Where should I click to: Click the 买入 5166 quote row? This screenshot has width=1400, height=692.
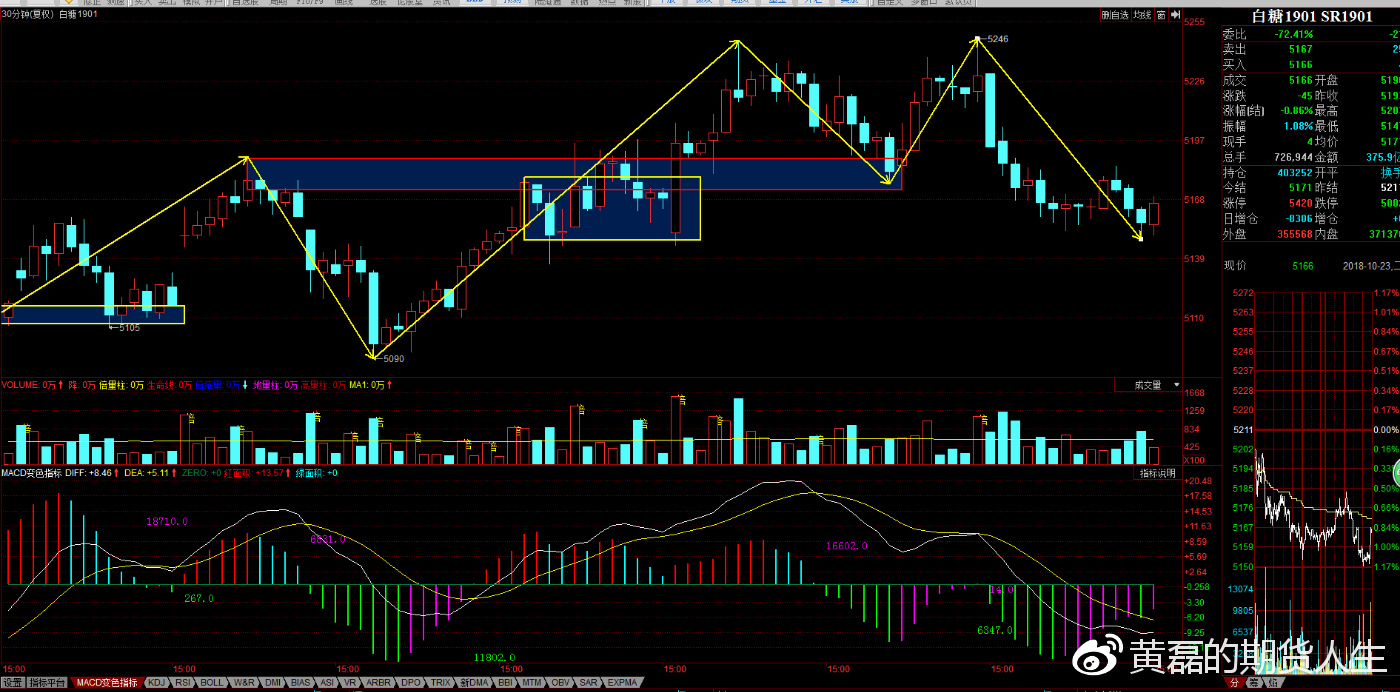1310,64
